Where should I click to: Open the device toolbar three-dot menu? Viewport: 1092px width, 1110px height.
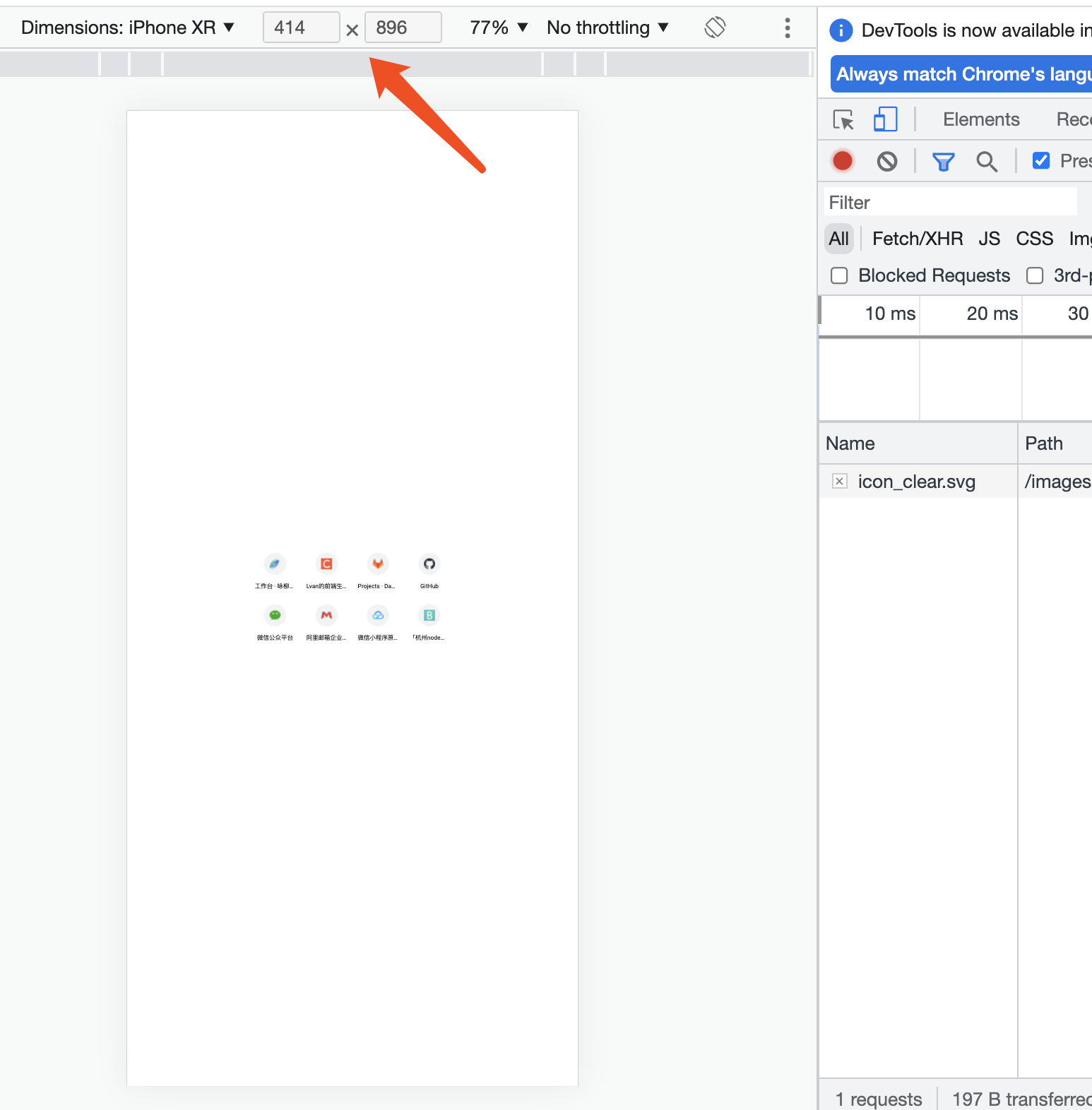pos(787,28)
